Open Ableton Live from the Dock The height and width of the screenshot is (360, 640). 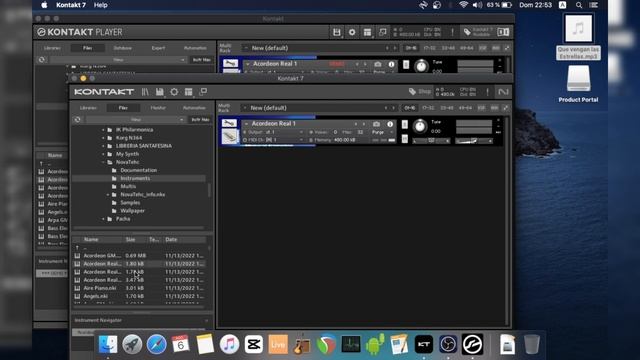[278, 344]
